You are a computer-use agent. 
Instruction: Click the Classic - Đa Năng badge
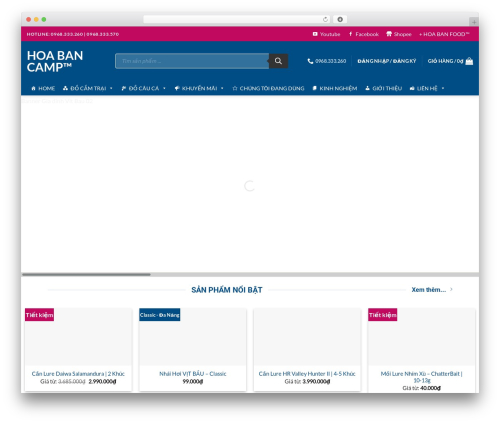click(160, 315)
